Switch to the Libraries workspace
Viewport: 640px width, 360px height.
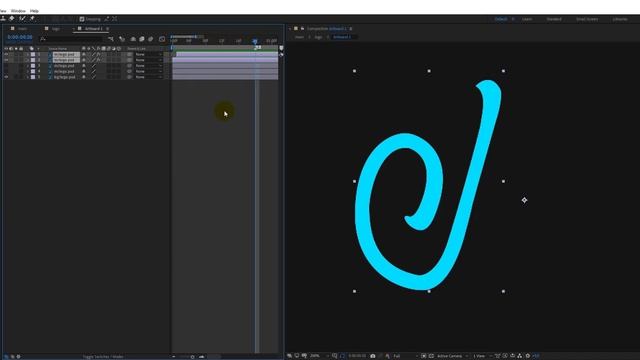620,19
